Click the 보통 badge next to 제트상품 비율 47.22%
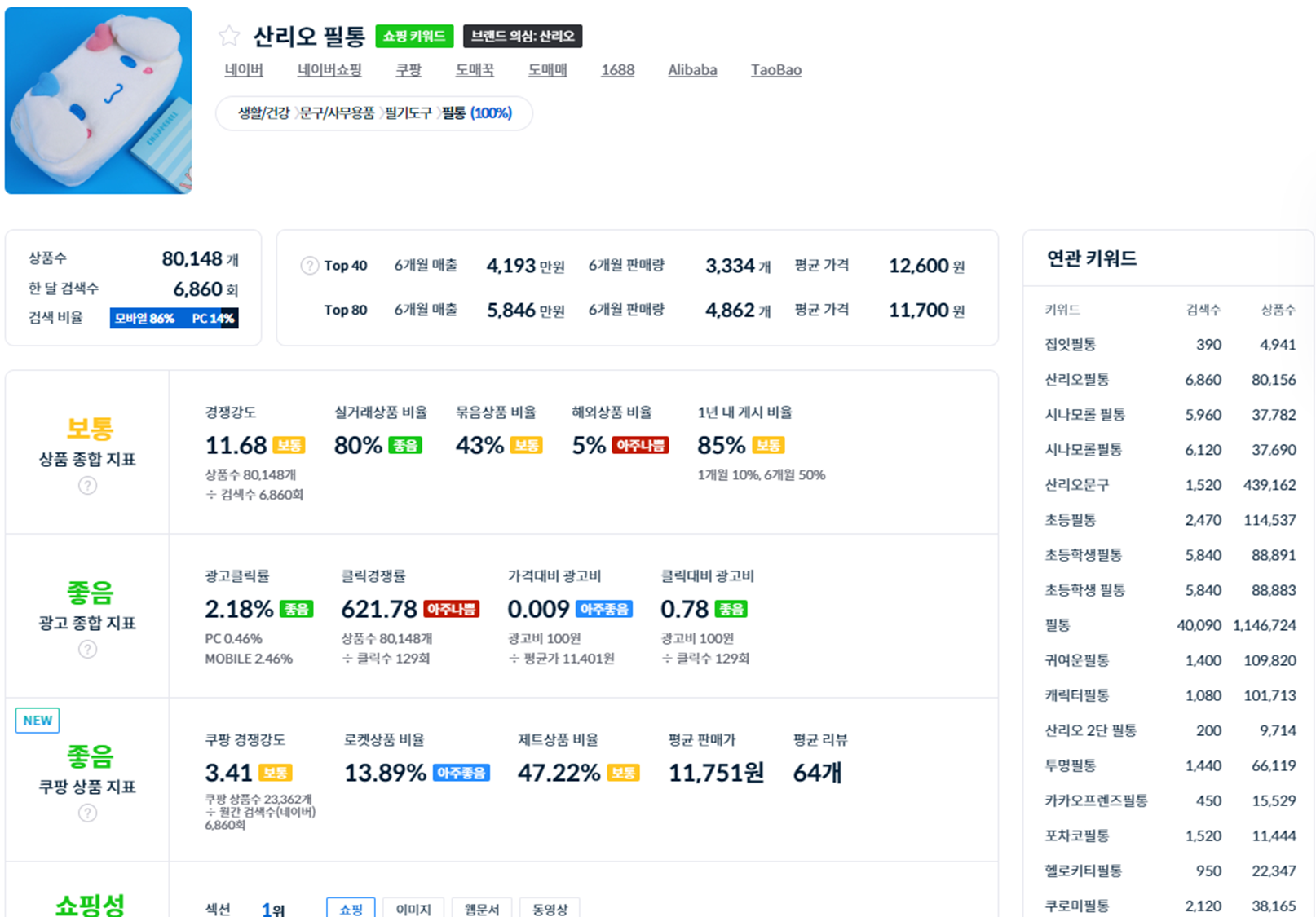 624,773
